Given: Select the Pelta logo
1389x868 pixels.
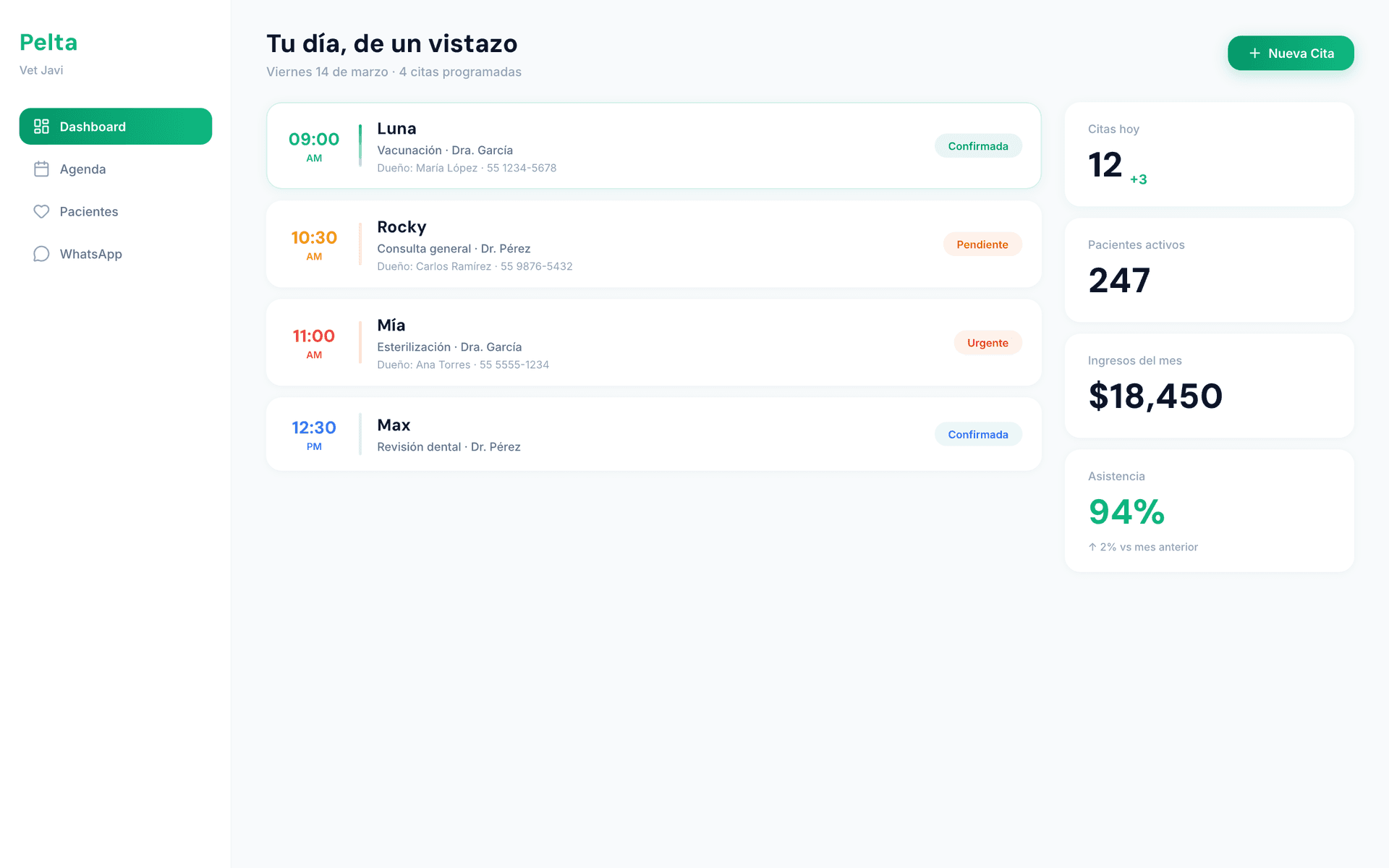Looking at the screenshot, I should (x=48, y=42).
